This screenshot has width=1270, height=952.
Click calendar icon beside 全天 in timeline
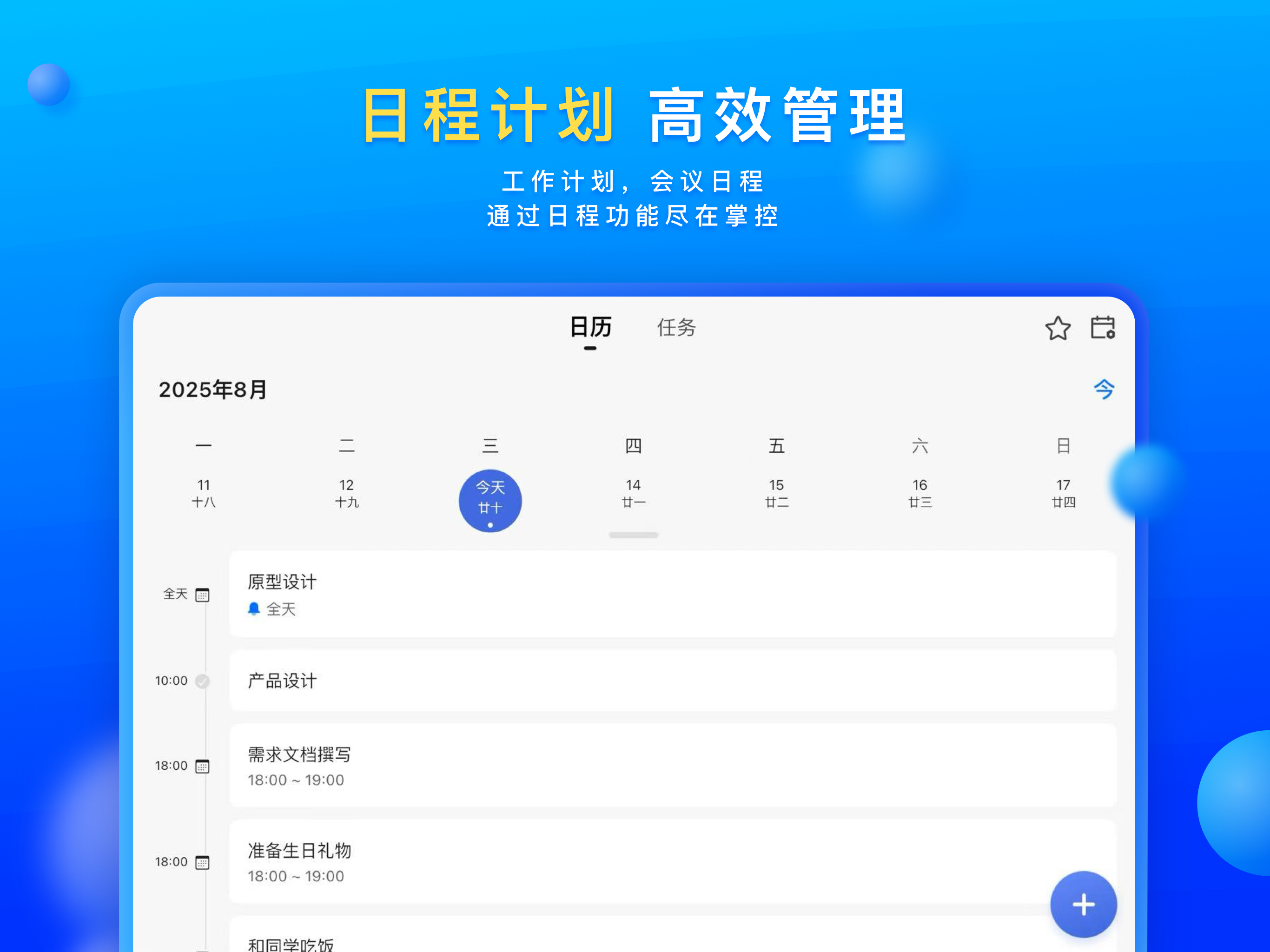pyautogui.click(x=202, y=595)
